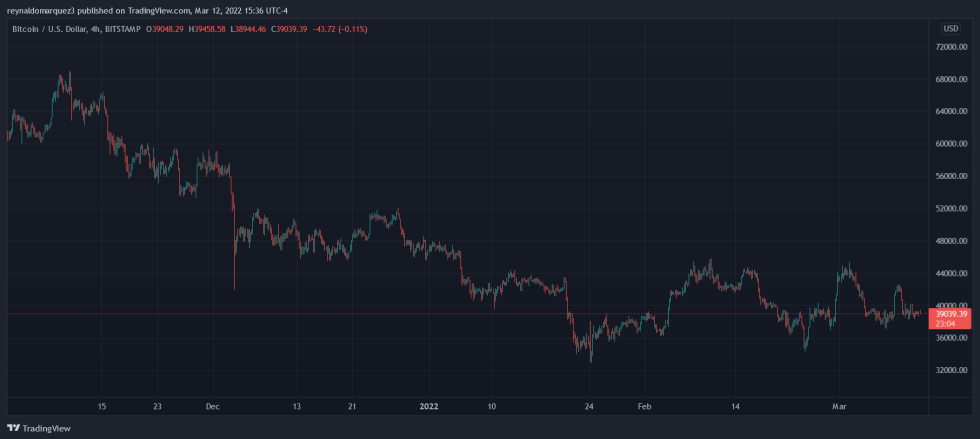Click the red current price label 39039.39

[x=950, y=314]
